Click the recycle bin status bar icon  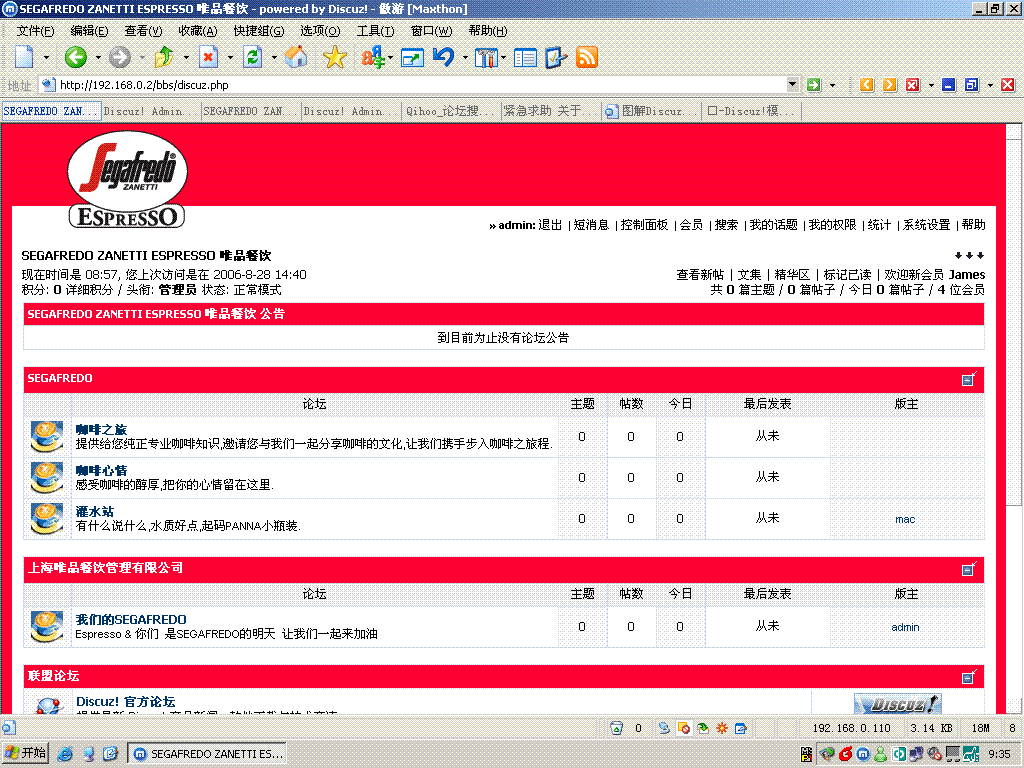coord(616,728)
